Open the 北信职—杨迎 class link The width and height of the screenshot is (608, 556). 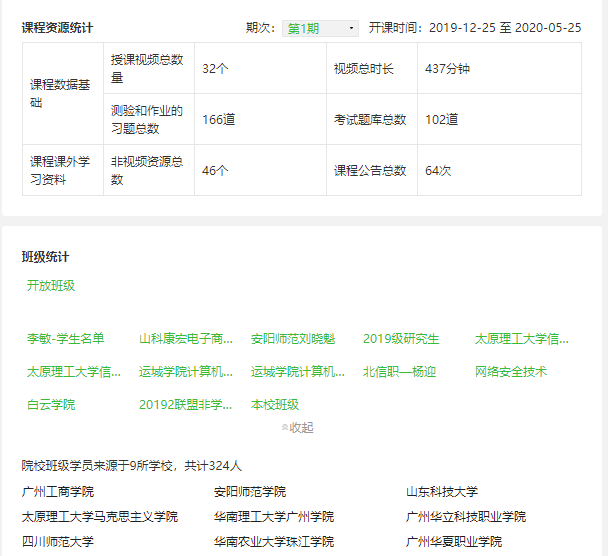(x=400, y=372)
